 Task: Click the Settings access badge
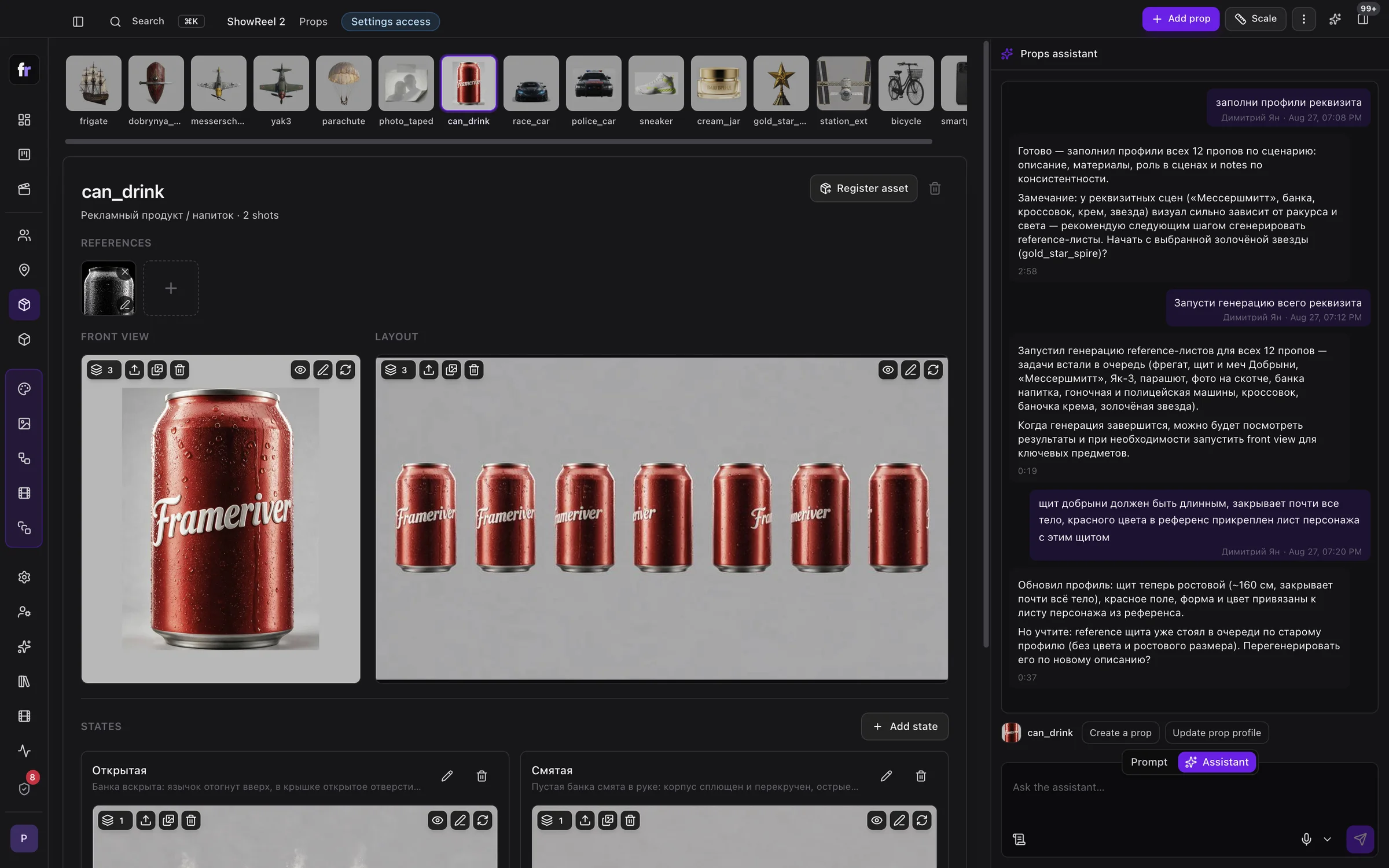point(391,21)
